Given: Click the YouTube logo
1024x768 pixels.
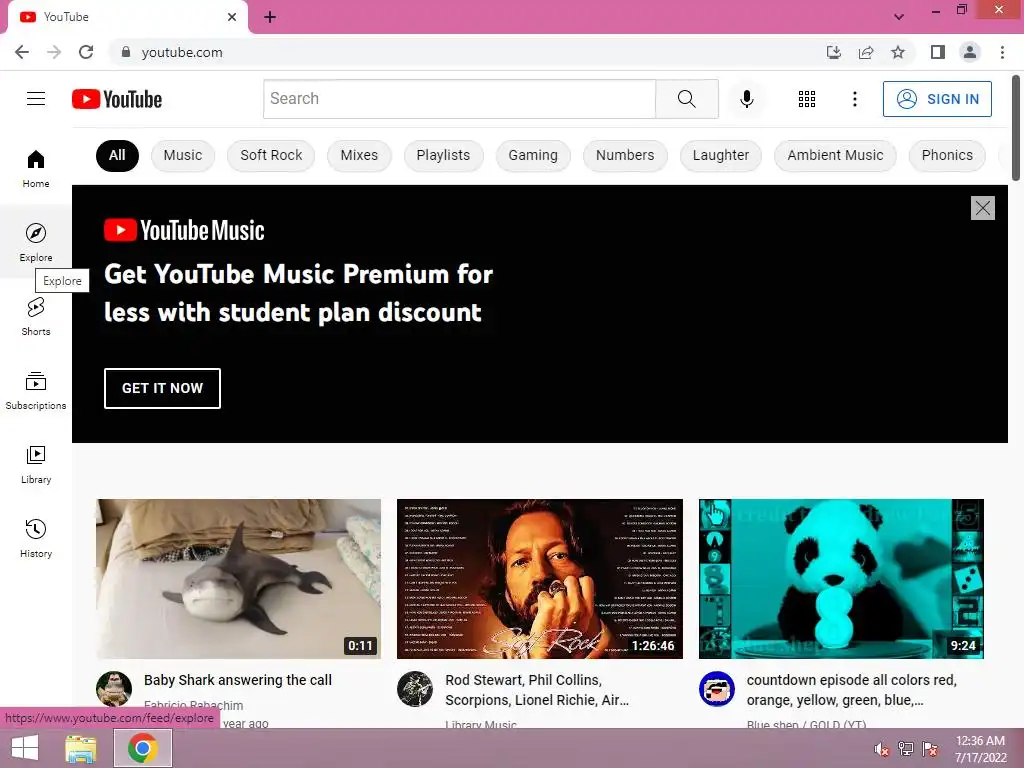Looking at the screenshot, I should [x=117, y=99].
